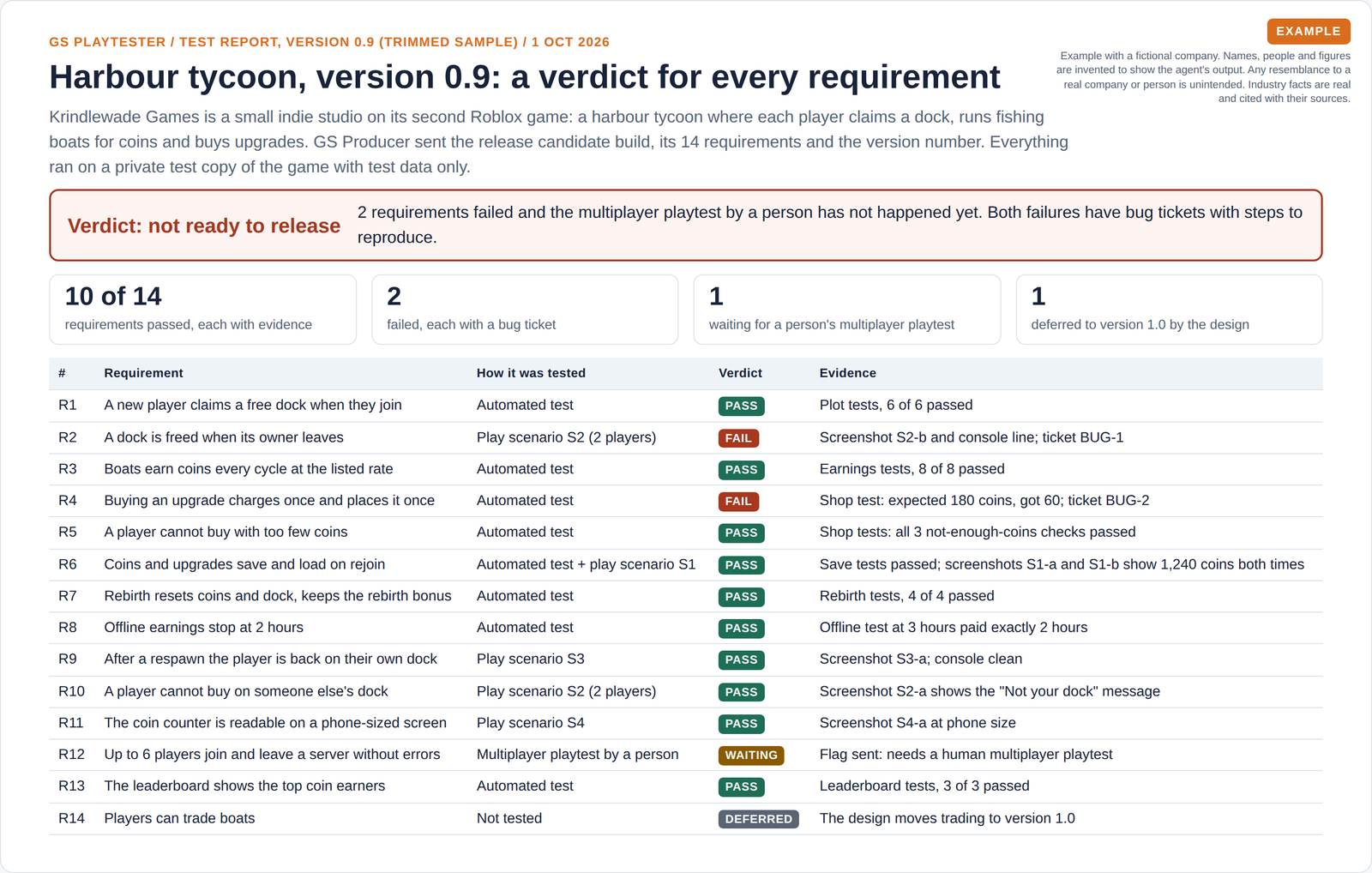Image resolution: width=1372 pixels, height=873 pixels.
Task: Click "Plot tests, 6 of 6 passed"
Action: 896,405
